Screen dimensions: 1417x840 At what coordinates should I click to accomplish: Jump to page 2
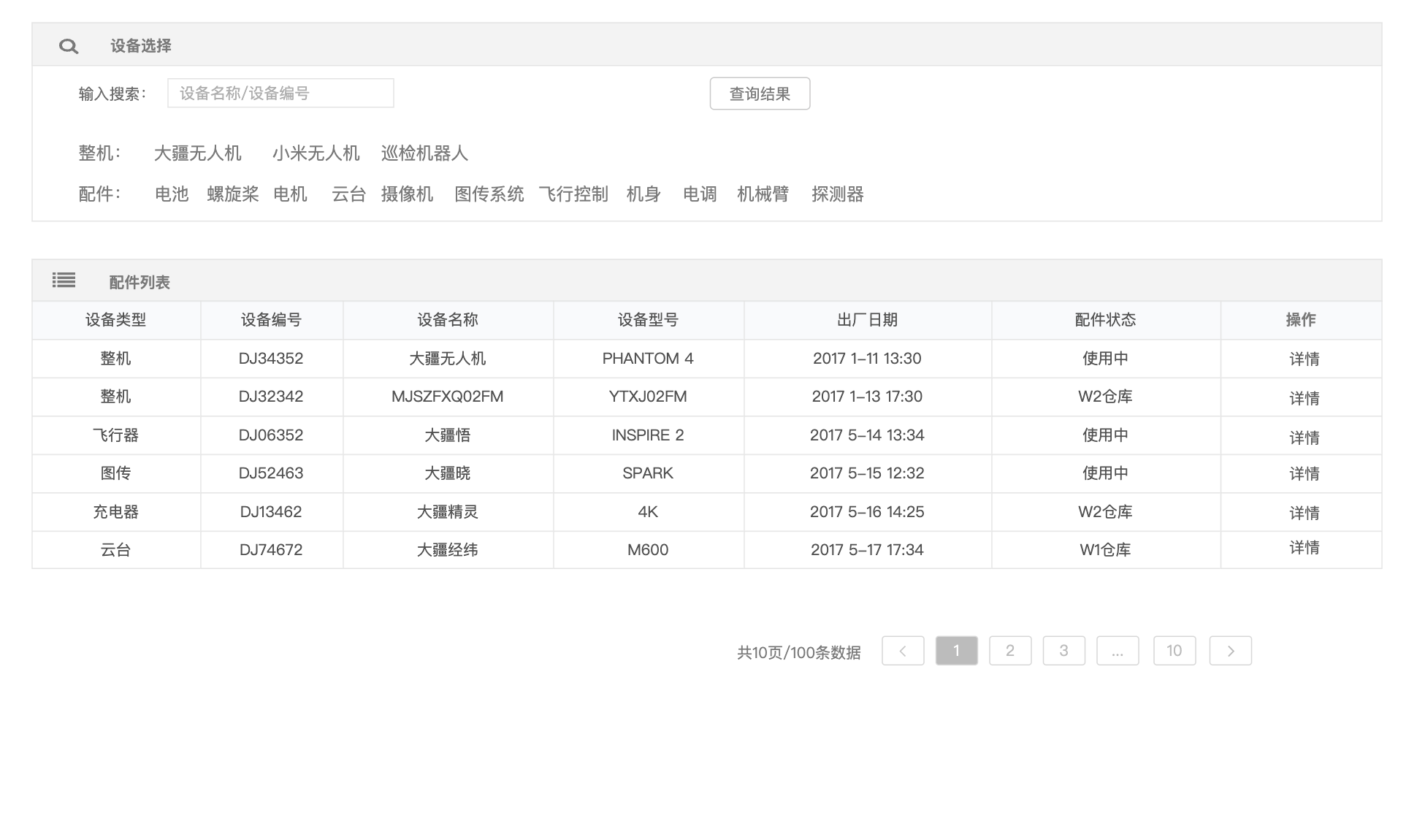tap(1009, 651)
